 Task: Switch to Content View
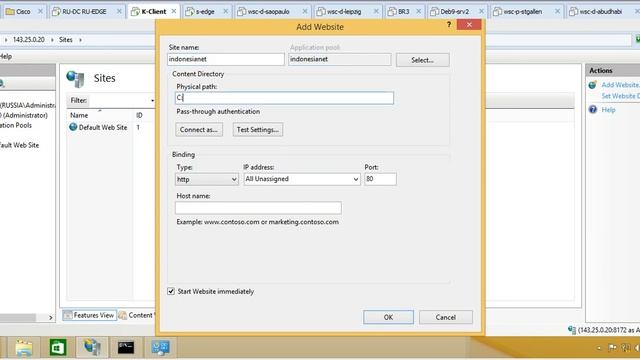click(x=137, y=315)
